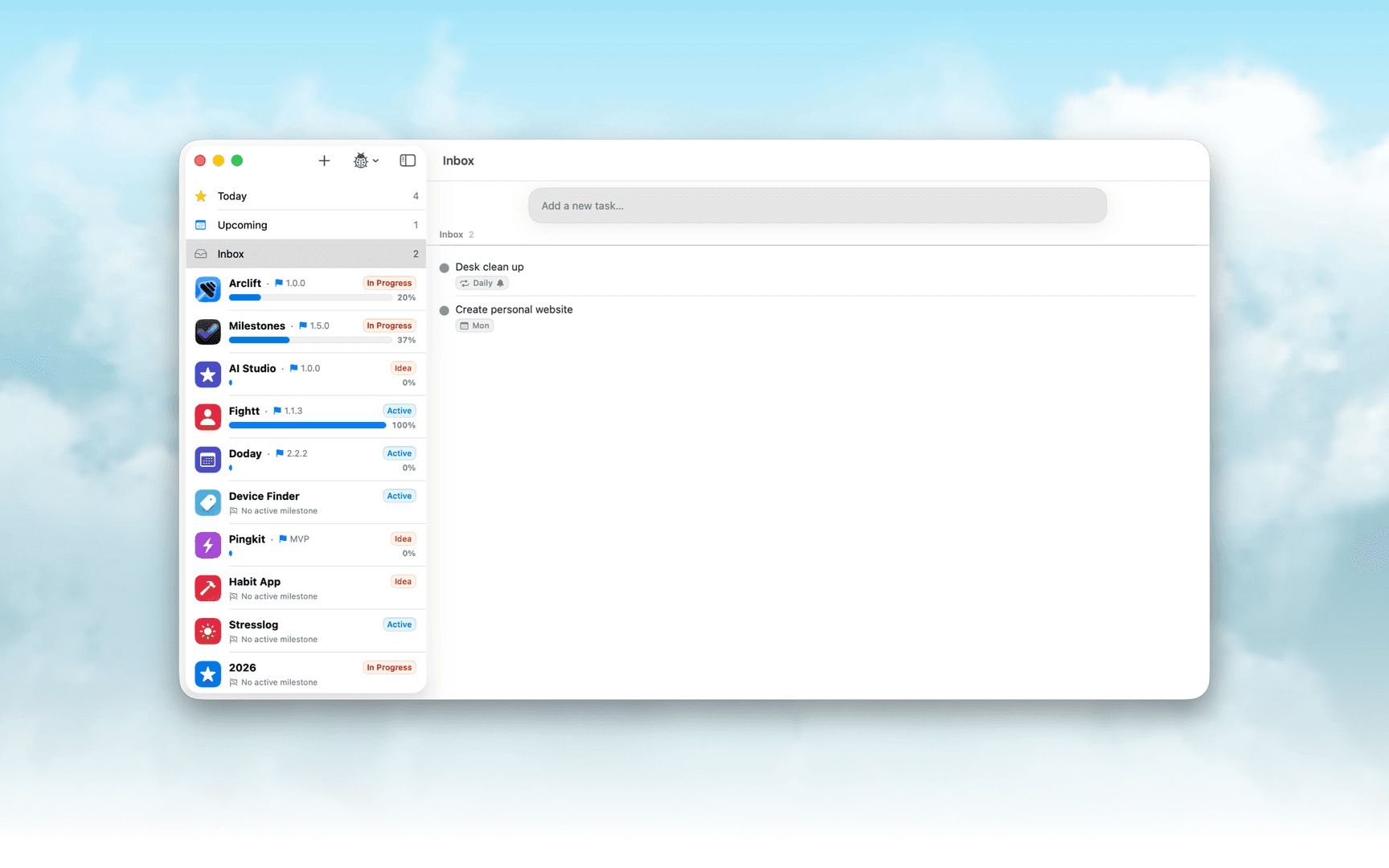The height and width of the screenshot is (868, 1389).
Task: Click Device Finder's 'No active milestone' text
Action: [x=279, y=511]
